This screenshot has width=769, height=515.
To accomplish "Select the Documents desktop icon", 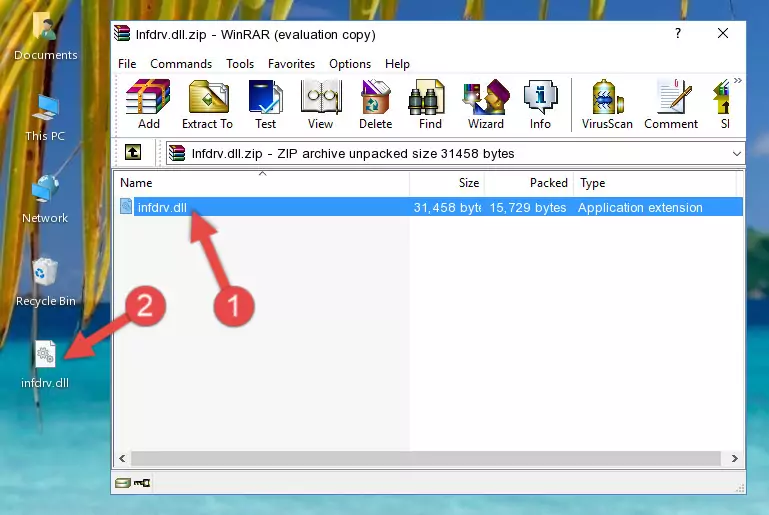I will tap(45, 36).
